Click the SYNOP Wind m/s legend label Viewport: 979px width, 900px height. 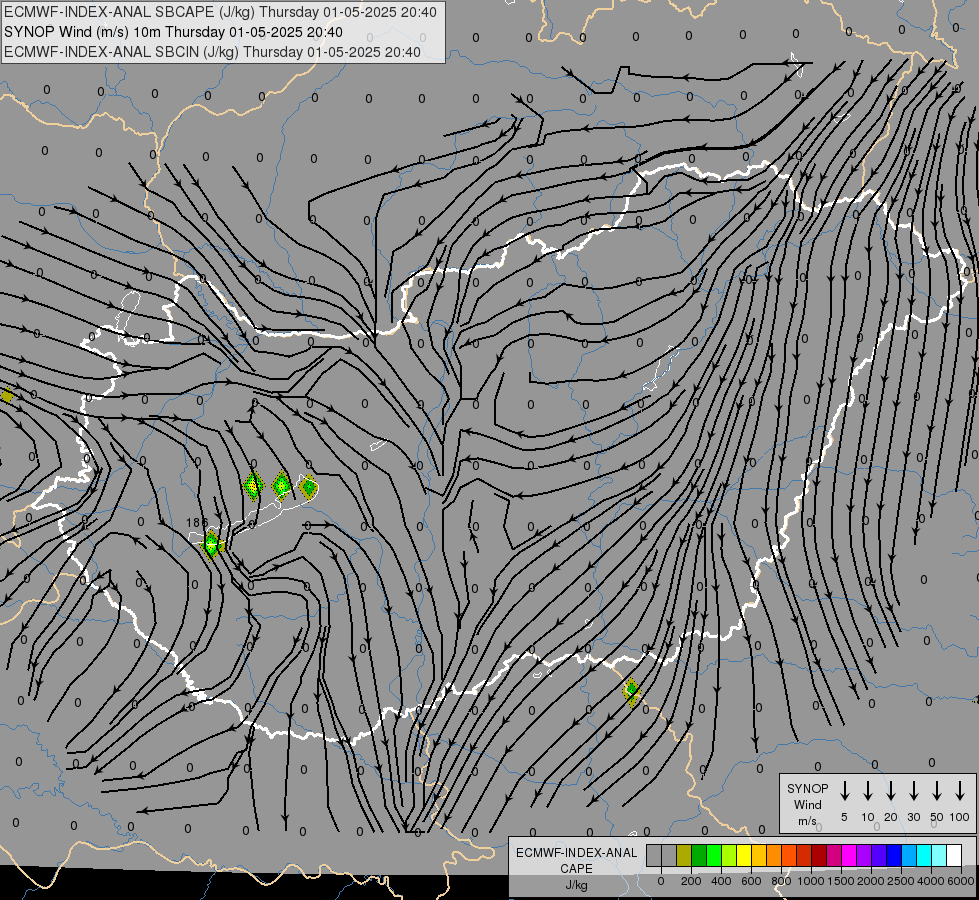point(807,804)
